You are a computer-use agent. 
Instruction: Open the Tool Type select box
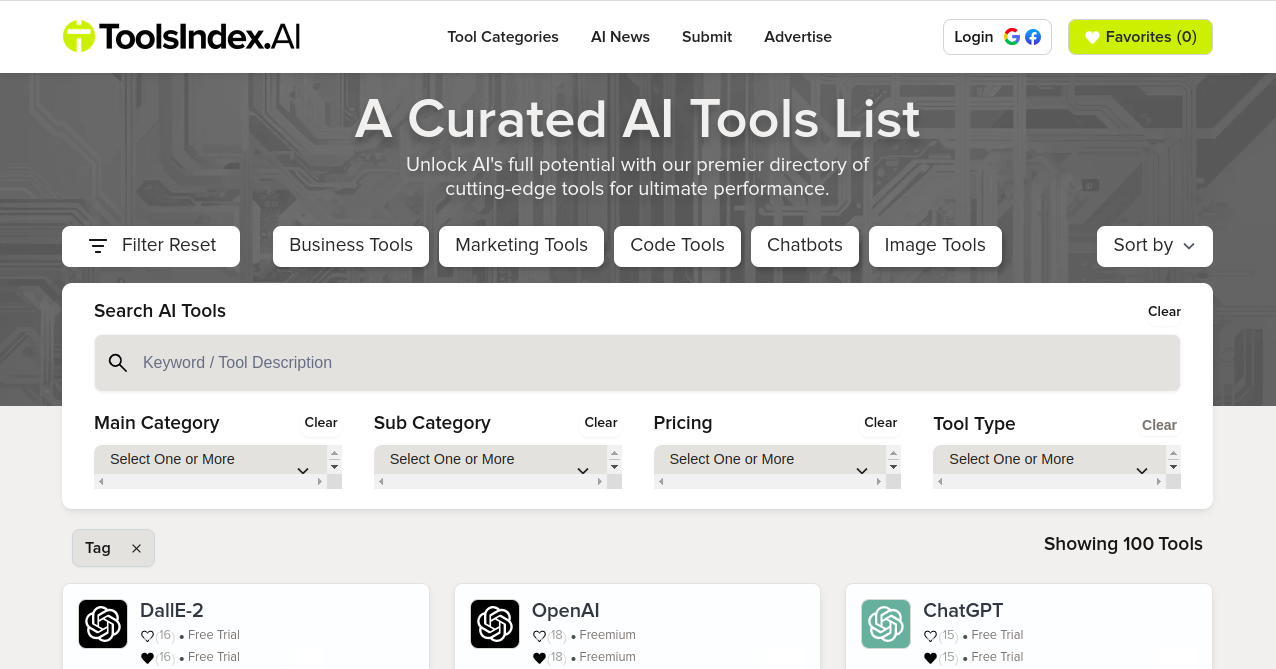1049,460
